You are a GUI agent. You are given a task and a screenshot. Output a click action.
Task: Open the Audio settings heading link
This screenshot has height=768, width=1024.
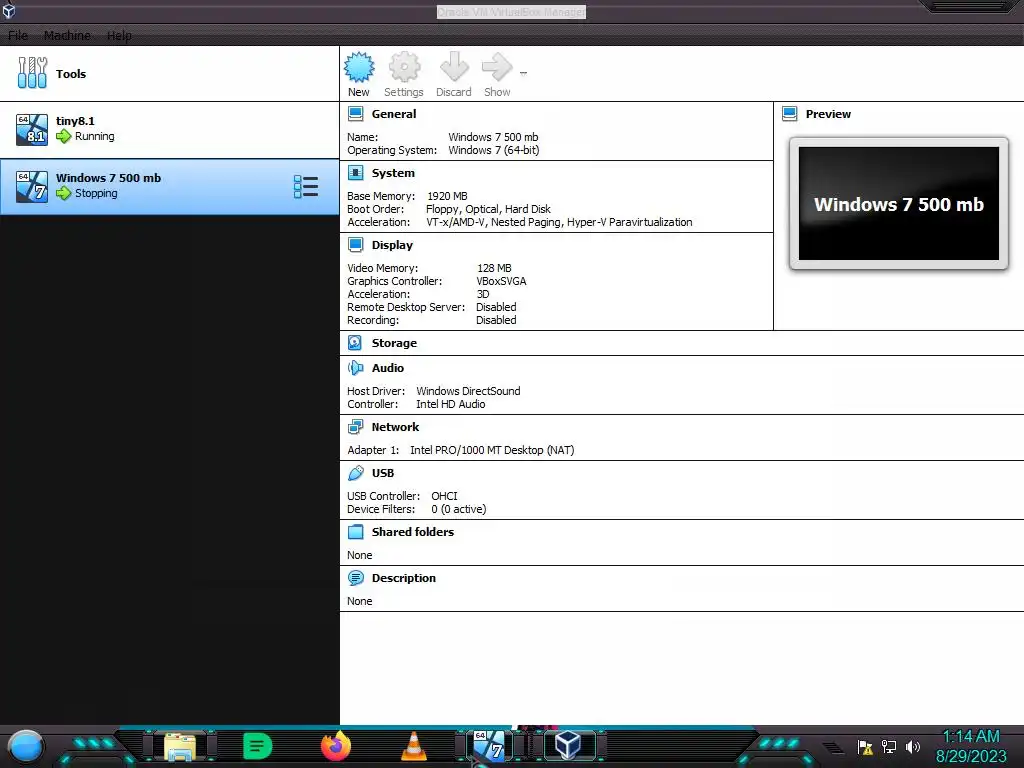point(388,368)
